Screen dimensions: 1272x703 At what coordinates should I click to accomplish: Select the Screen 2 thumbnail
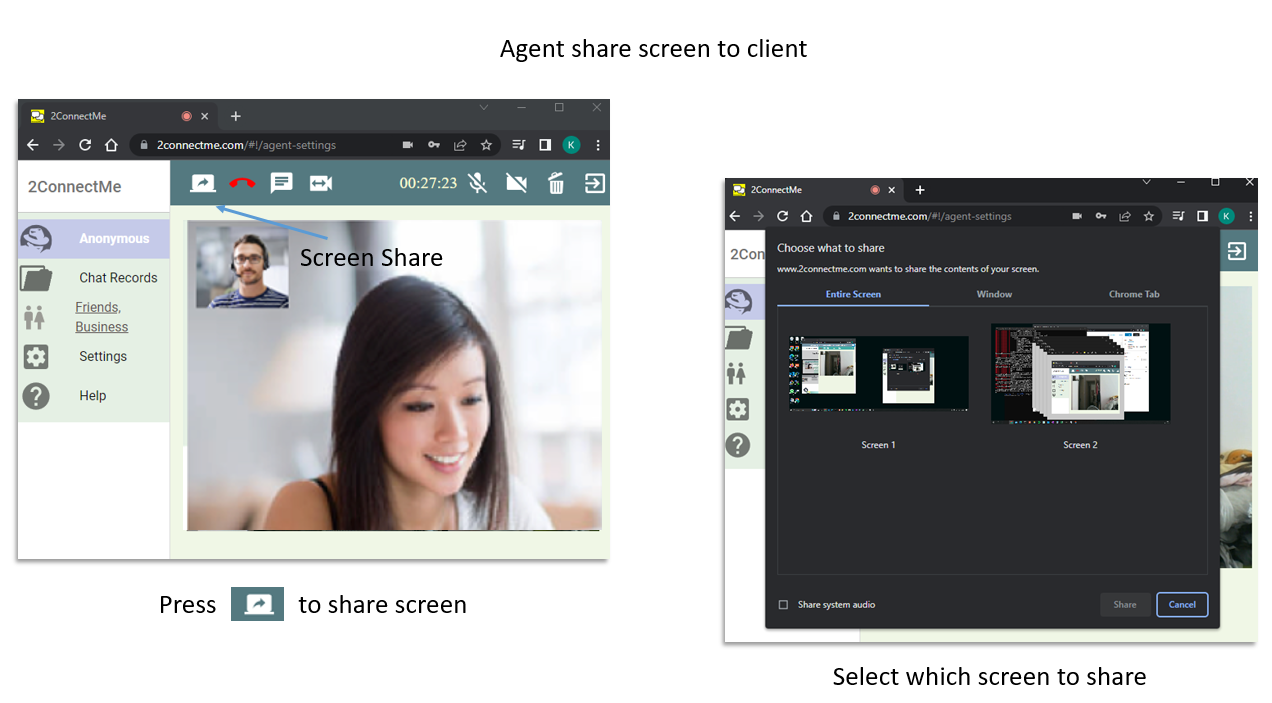pos(1080,374)
